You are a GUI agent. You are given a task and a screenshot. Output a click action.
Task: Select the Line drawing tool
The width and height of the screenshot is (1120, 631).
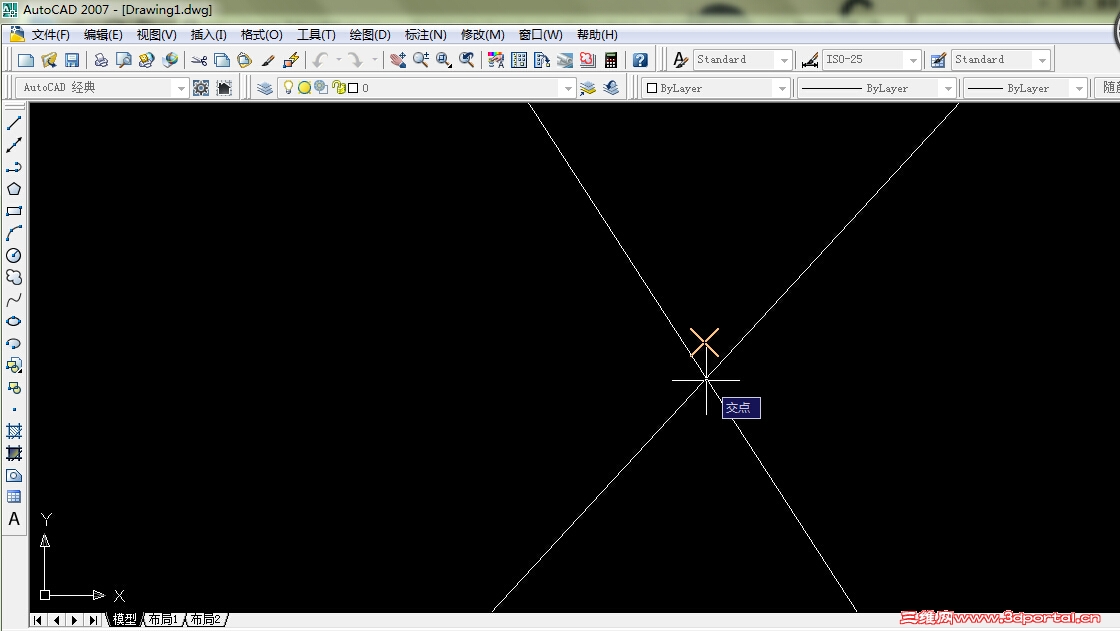tap(14, 123)
